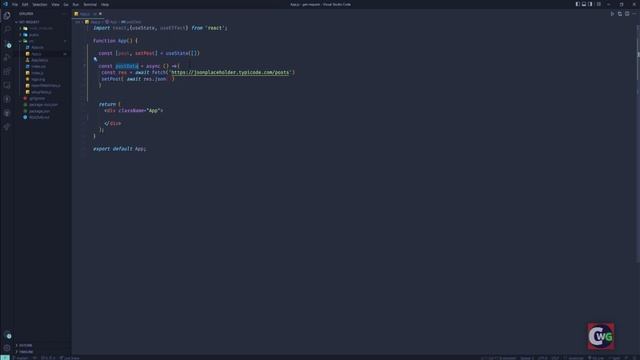Open the editor More Actions menu

pos(634,14)
